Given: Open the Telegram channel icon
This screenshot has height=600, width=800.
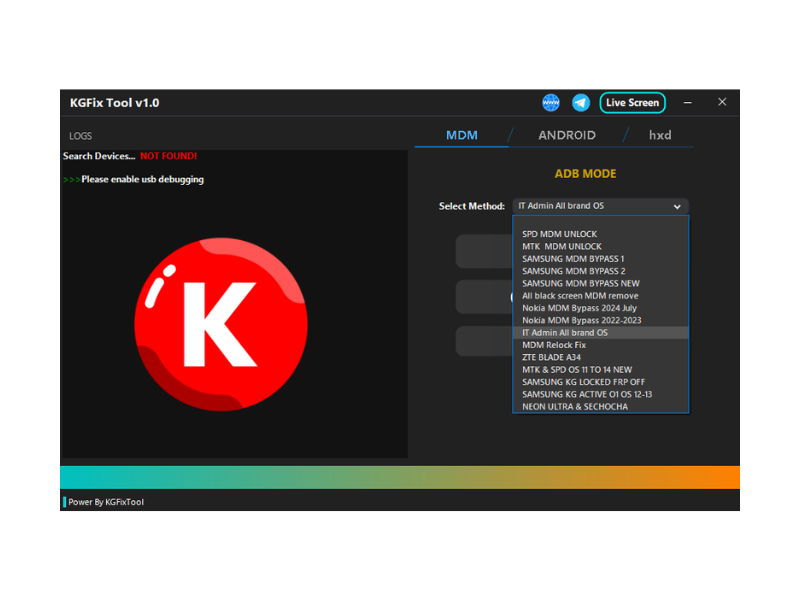Looking at the screenshot, I should 581,103.
